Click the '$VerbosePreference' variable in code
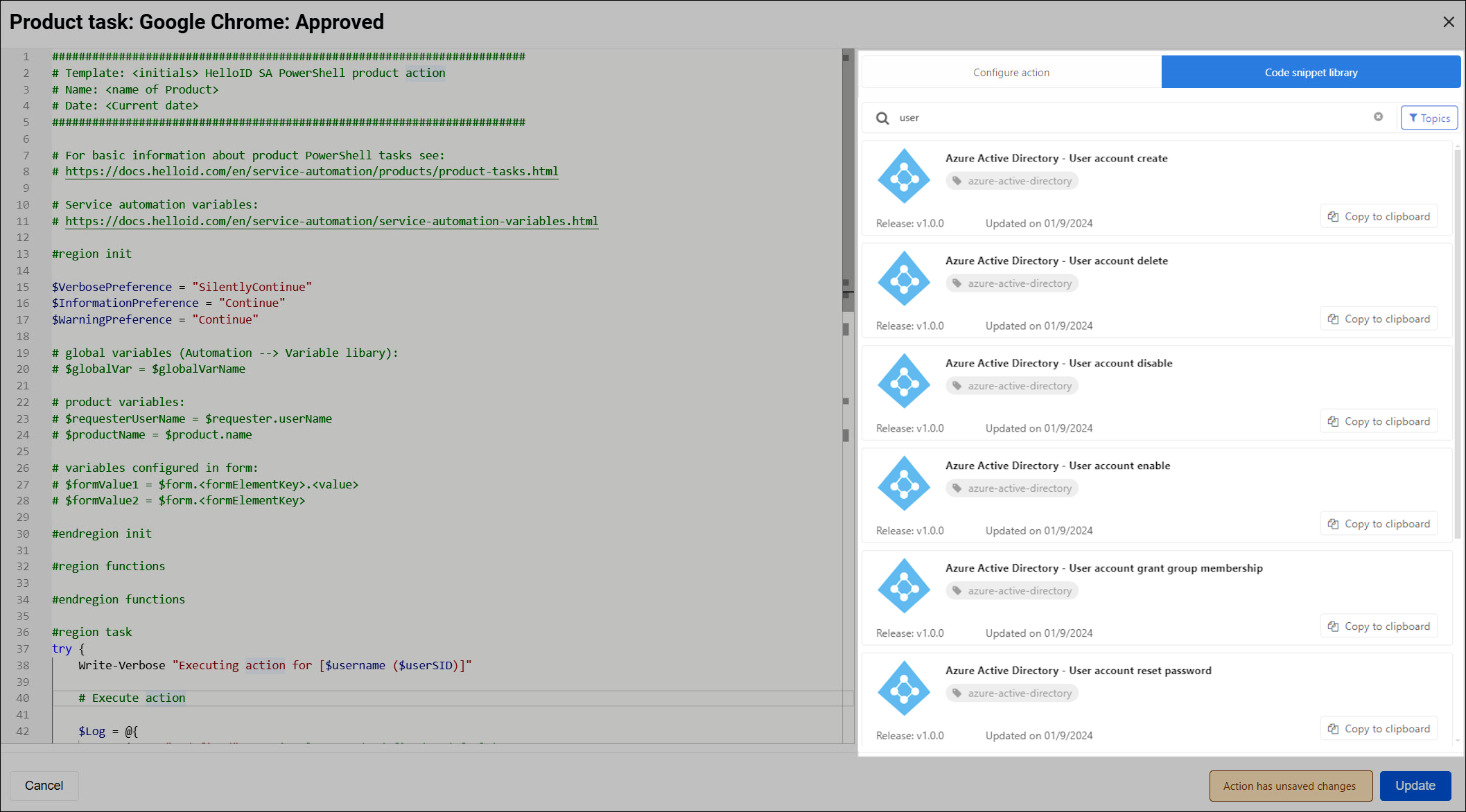 (x=112, y=287)
